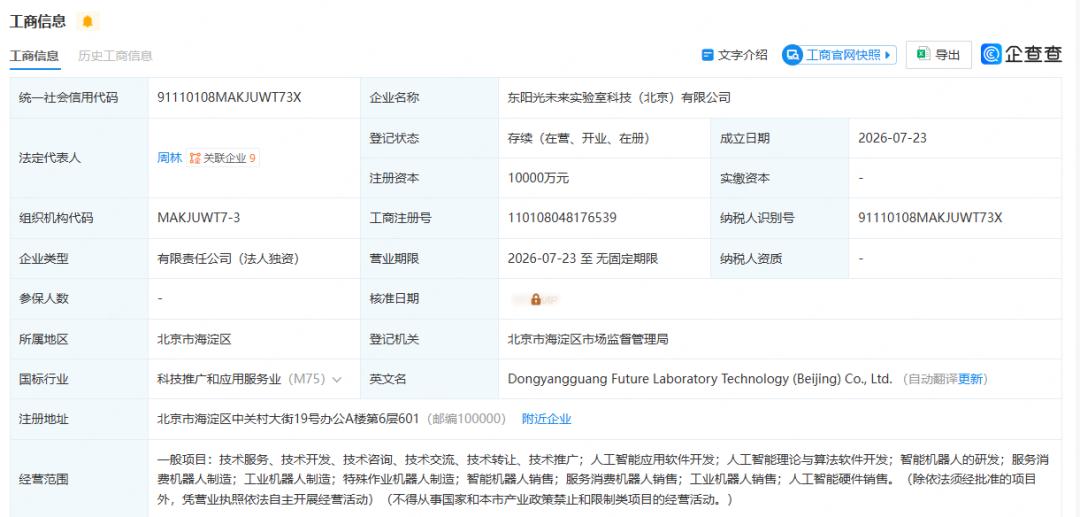Open the 附近企业 nearby companies link
This screenshot has height=517, width=1080.
pyautogui.click(x=546, y=419)
